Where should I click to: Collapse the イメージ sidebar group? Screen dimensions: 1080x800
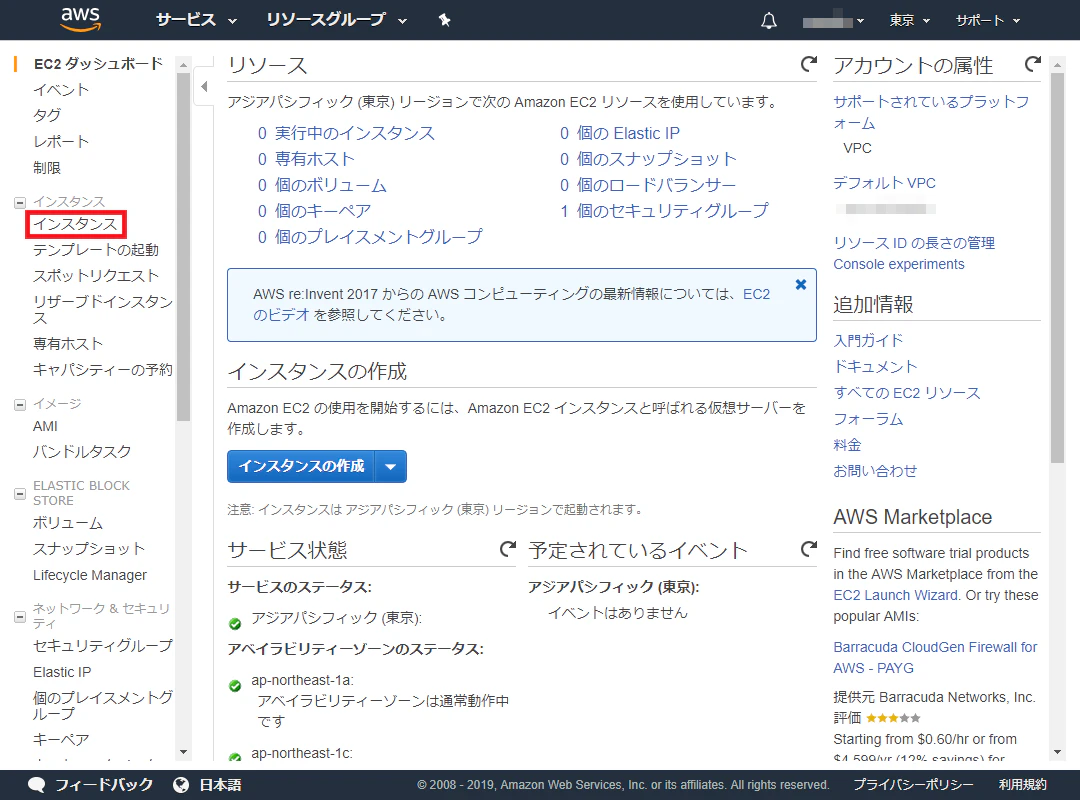point(20,404)
